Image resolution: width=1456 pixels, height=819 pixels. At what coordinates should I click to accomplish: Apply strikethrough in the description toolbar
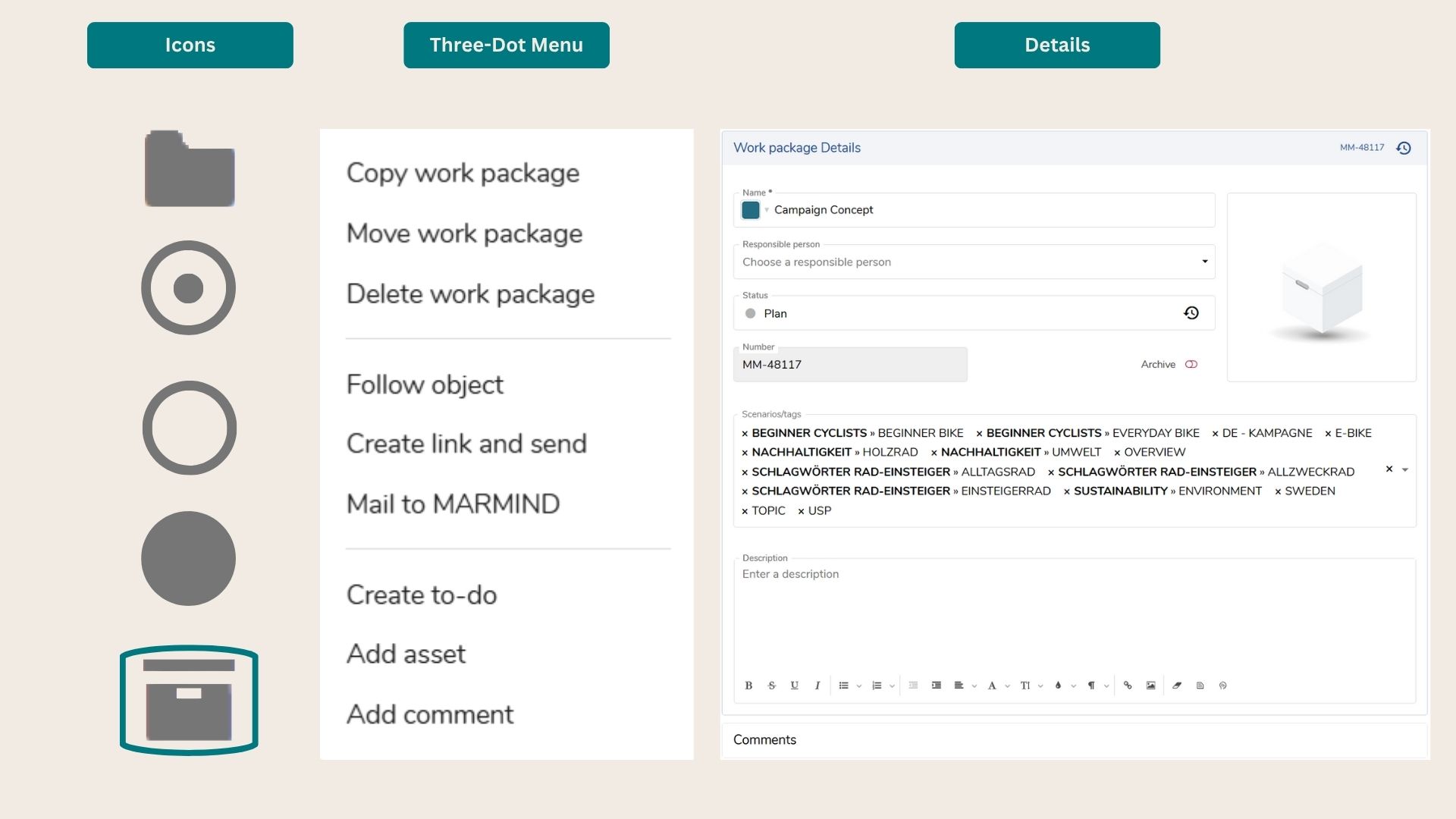772,686
